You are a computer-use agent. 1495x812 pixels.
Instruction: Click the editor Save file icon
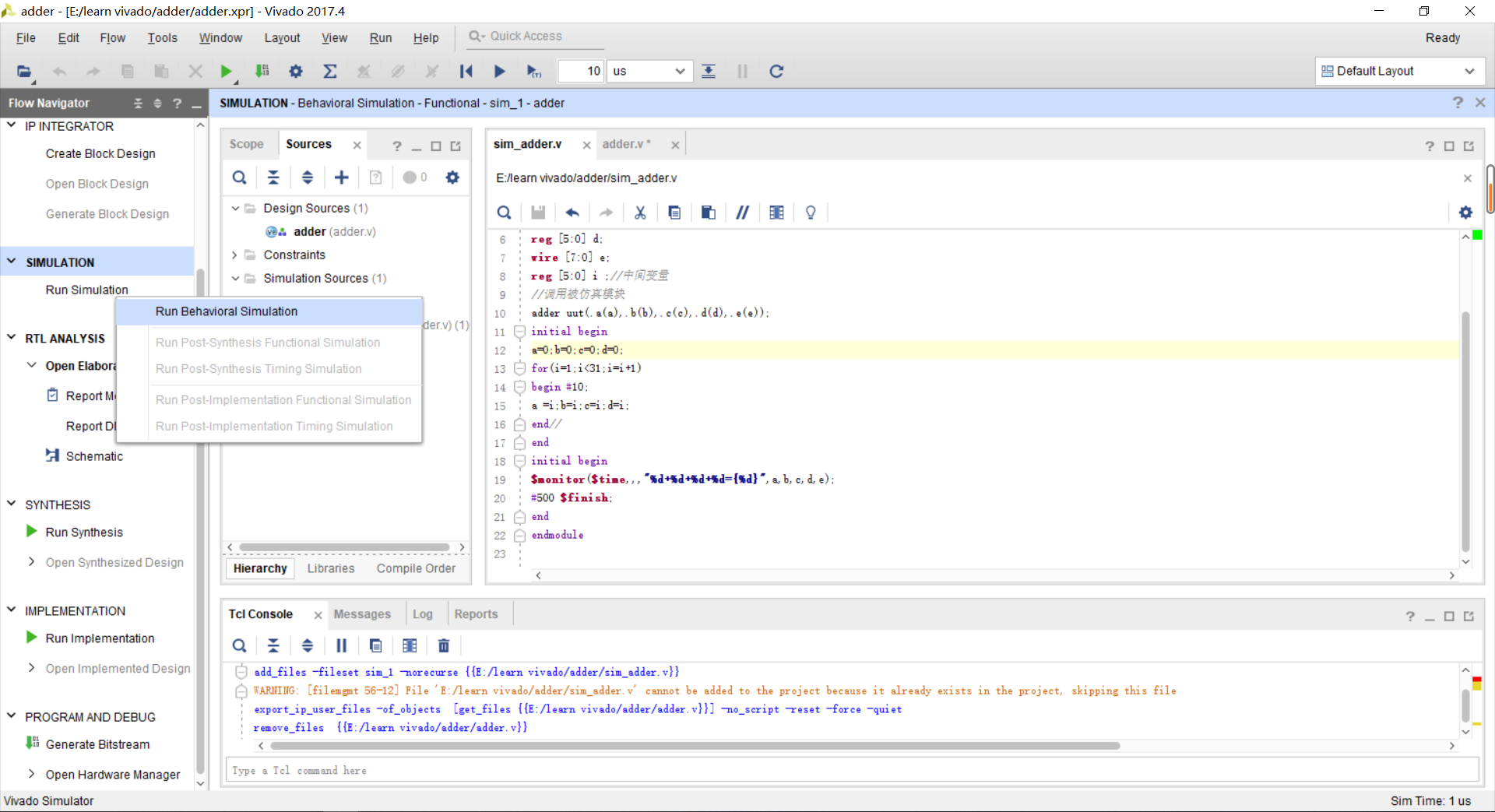point(538,213)
